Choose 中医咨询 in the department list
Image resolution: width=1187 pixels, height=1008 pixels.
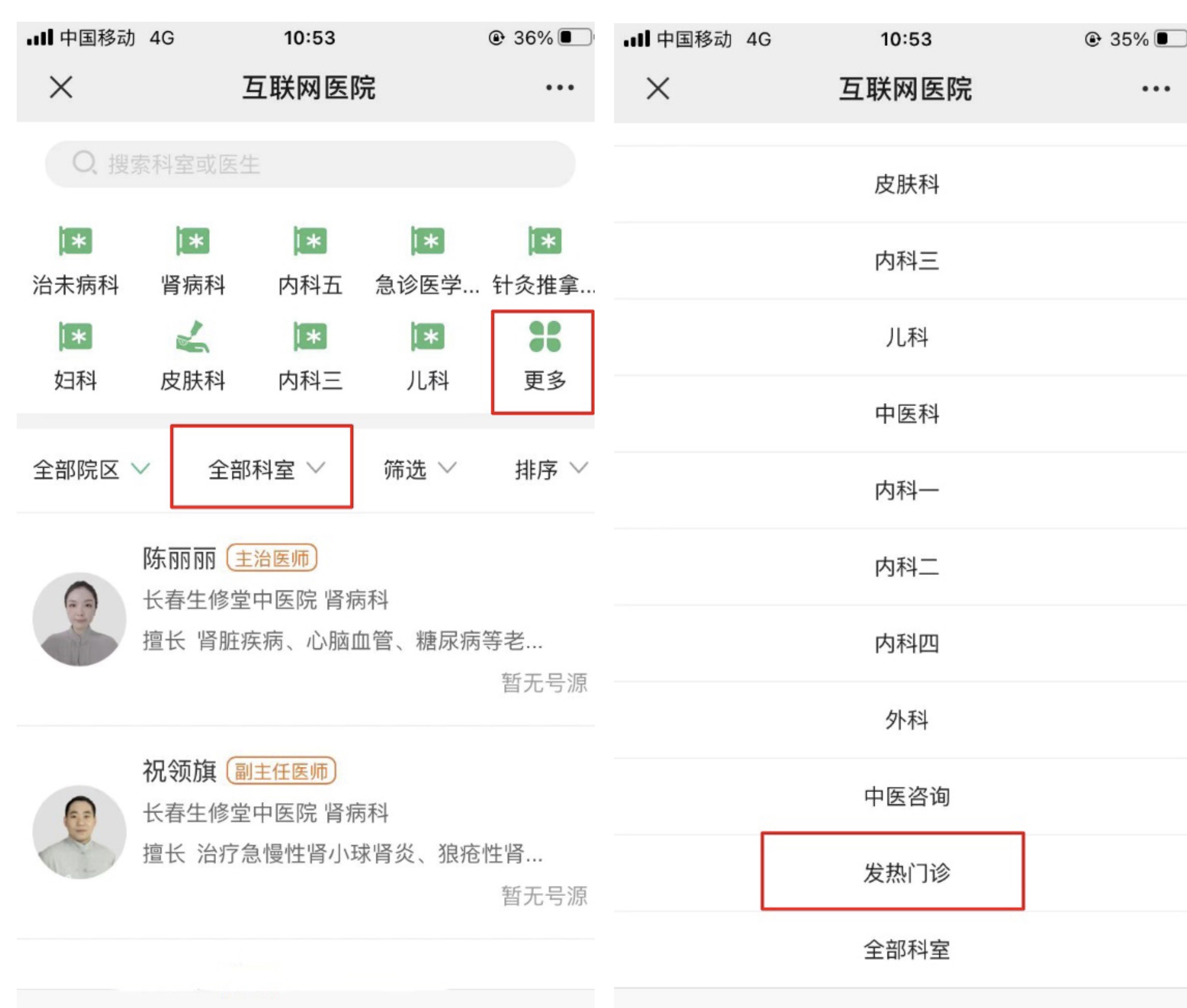click(906, 796)
